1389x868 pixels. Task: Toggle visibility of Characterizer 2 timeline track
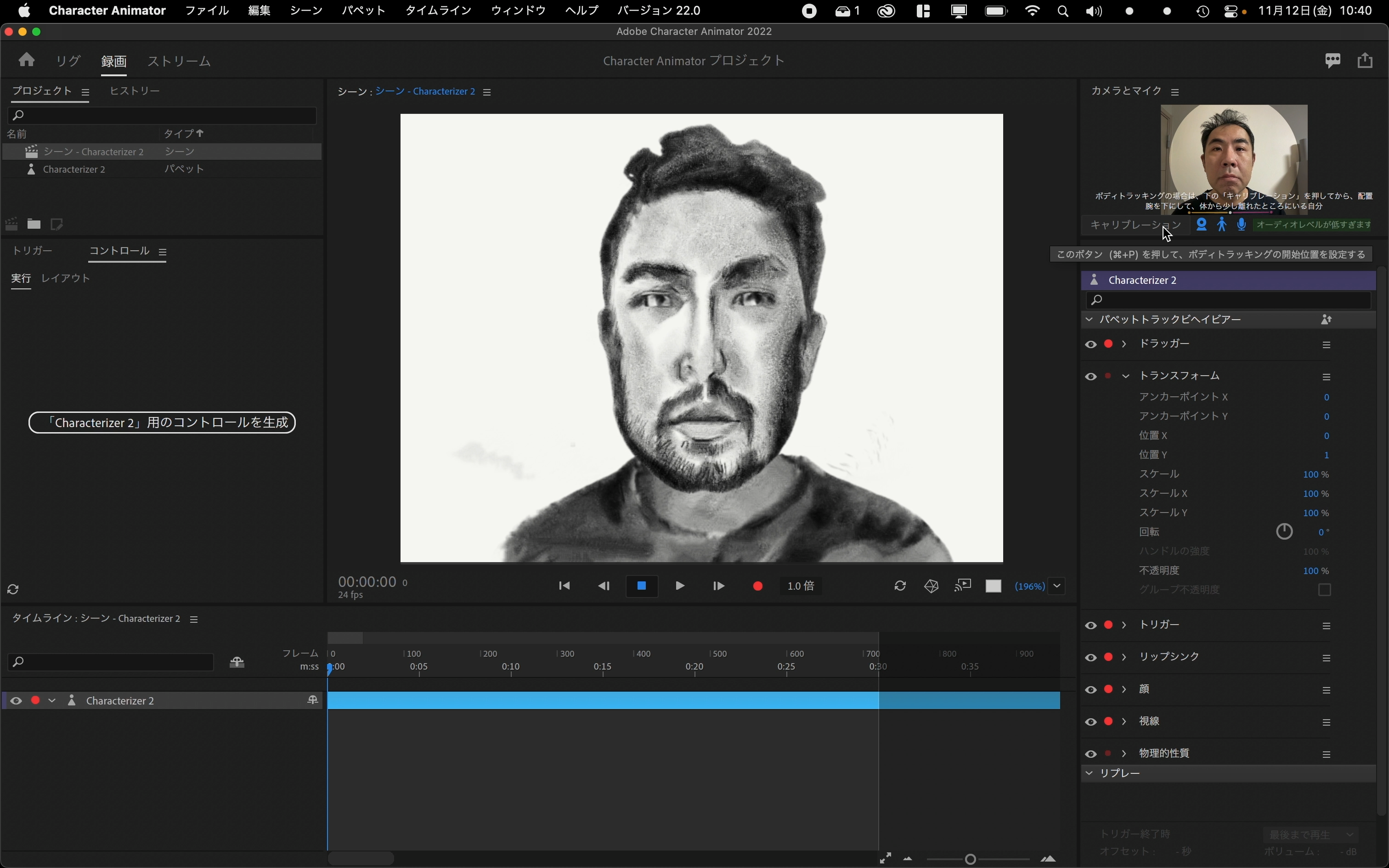pos(16,701)
